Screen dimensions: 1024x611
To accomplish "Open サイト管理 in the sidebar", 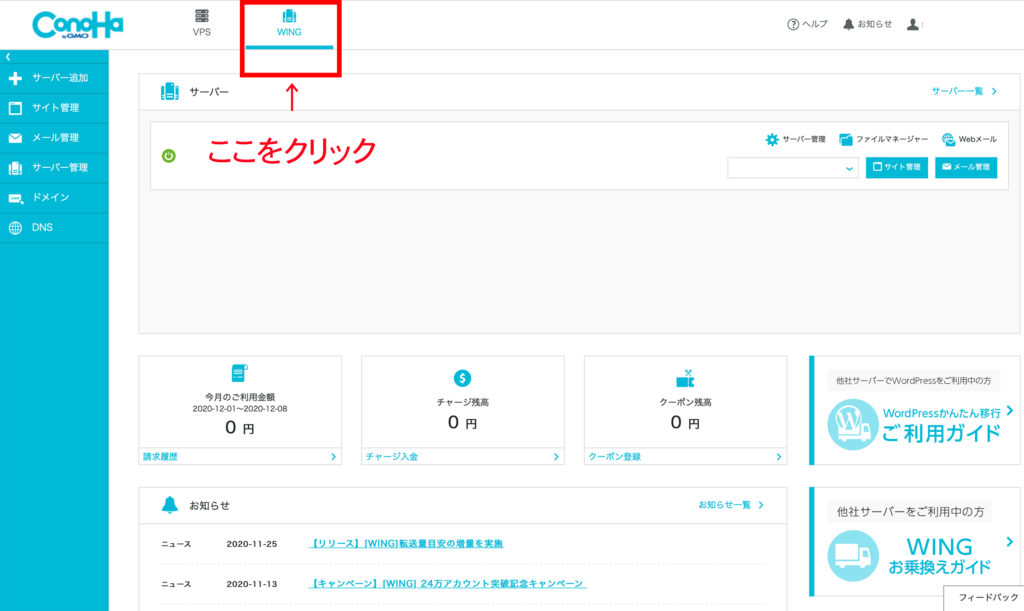I will coord(54,108).
